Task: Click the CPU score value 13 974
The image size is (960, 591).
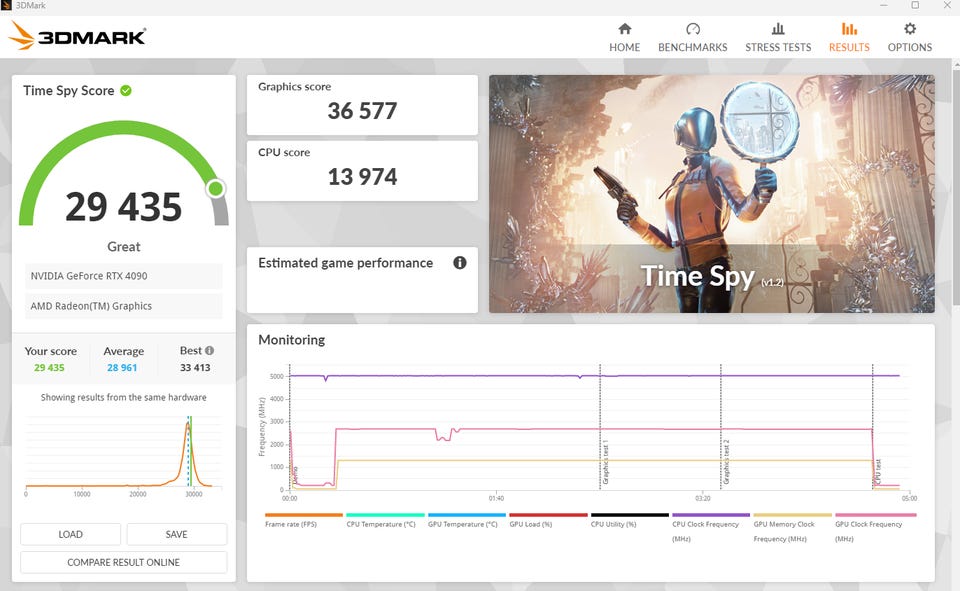Action: [x=362, y=177]
